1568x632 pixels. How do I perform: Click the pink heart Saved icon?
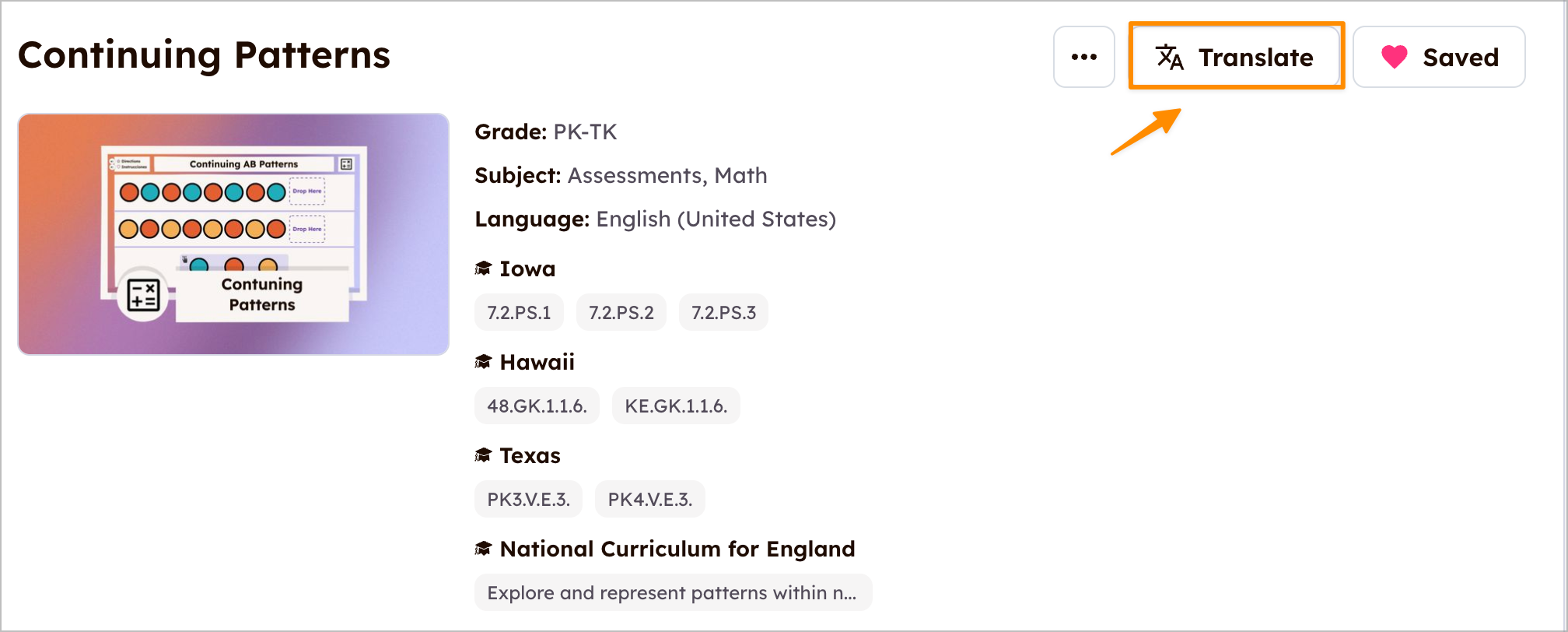(x=1394, y=57)
